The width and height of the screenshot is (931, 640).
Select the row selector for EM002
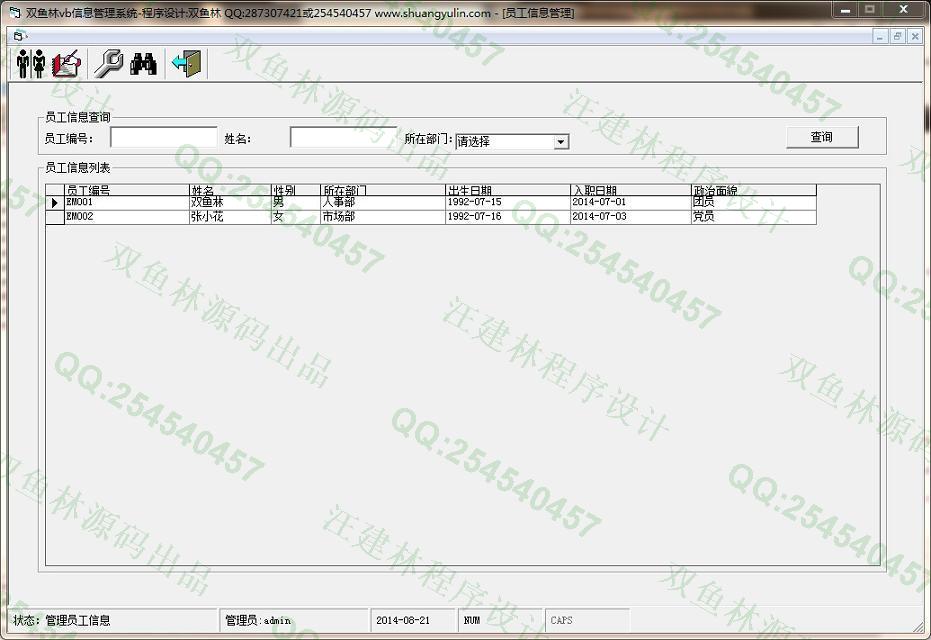click(55, 217)
